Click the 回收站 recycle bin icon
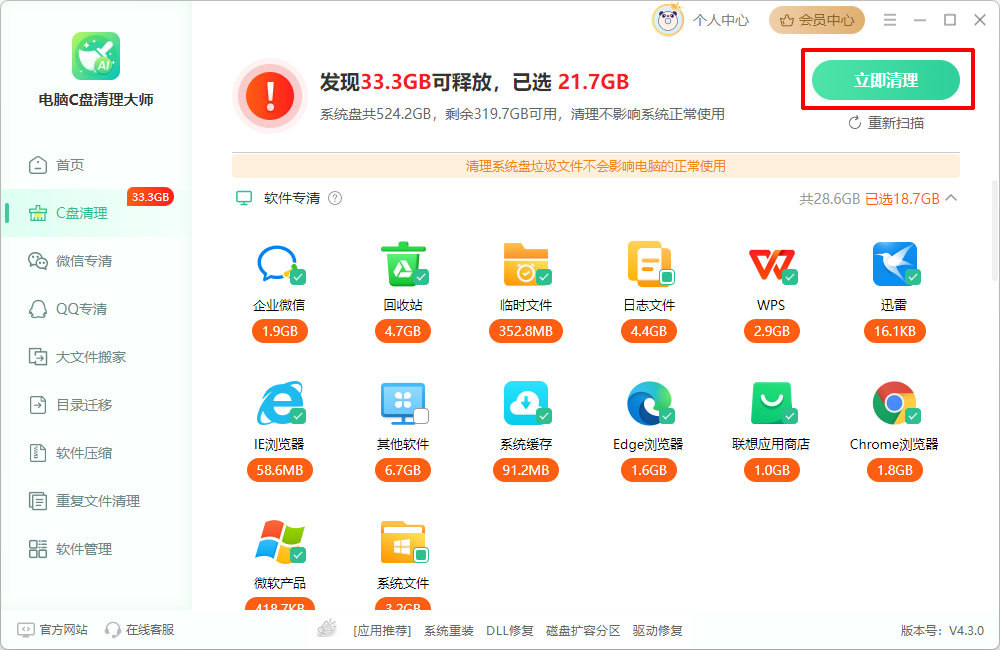This screenshot has width=1000, height=650. 404,263
